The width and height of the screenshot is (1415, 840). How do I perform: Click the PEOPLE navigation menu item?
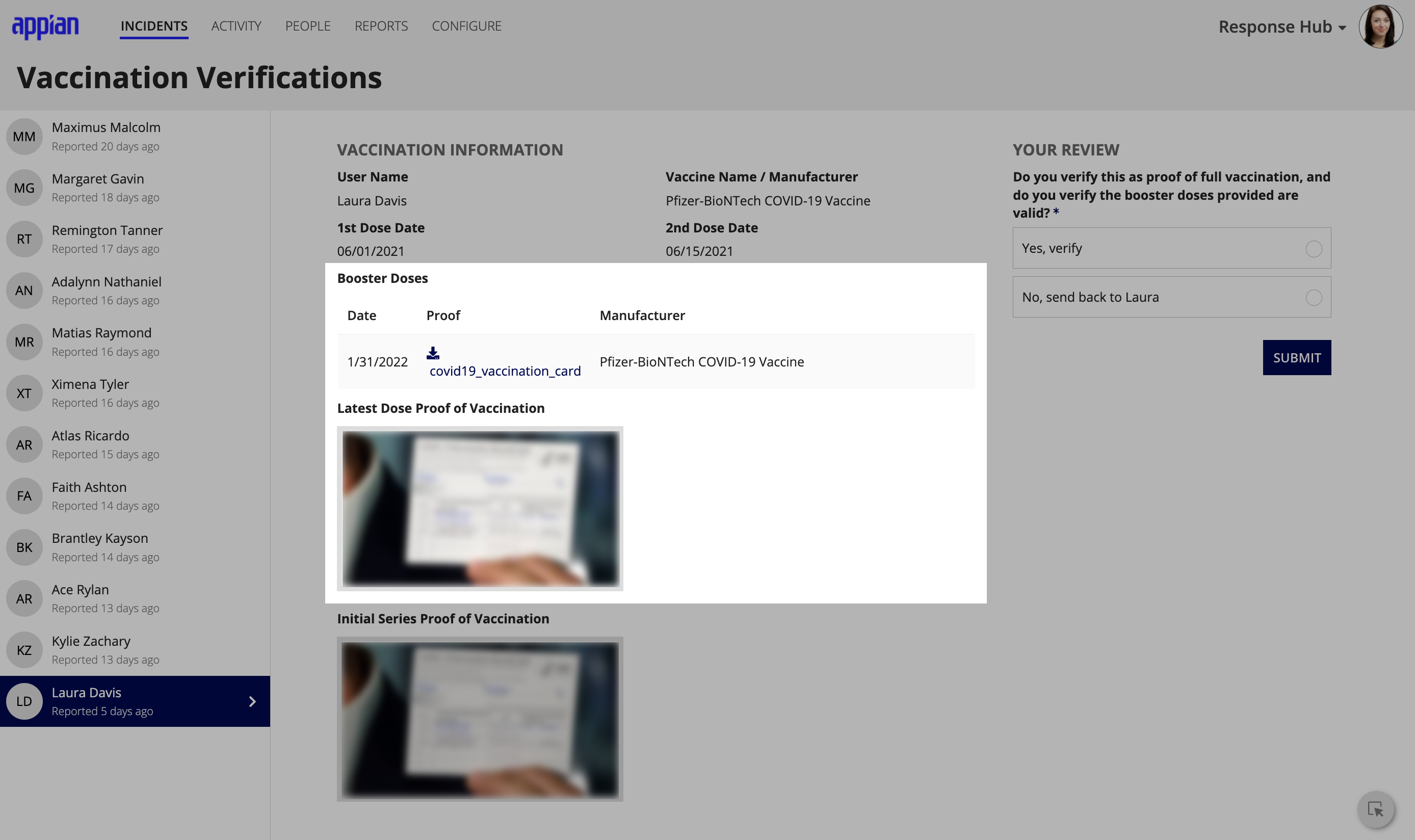point(307,25)
